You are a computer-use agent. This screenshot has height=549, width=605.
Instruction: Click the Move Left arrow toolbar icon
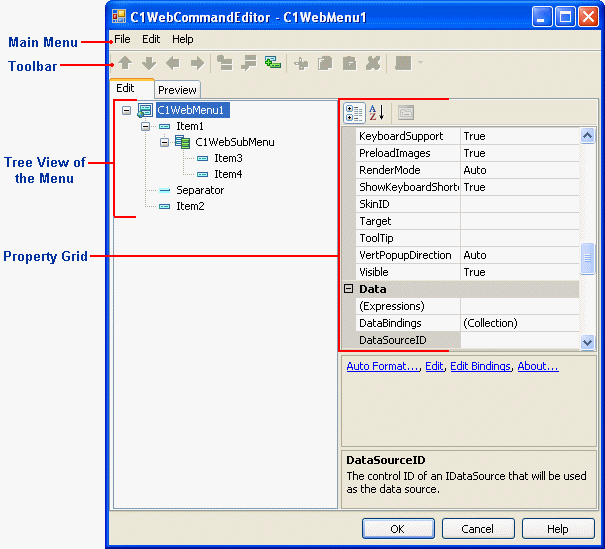(x=173, y=63)
